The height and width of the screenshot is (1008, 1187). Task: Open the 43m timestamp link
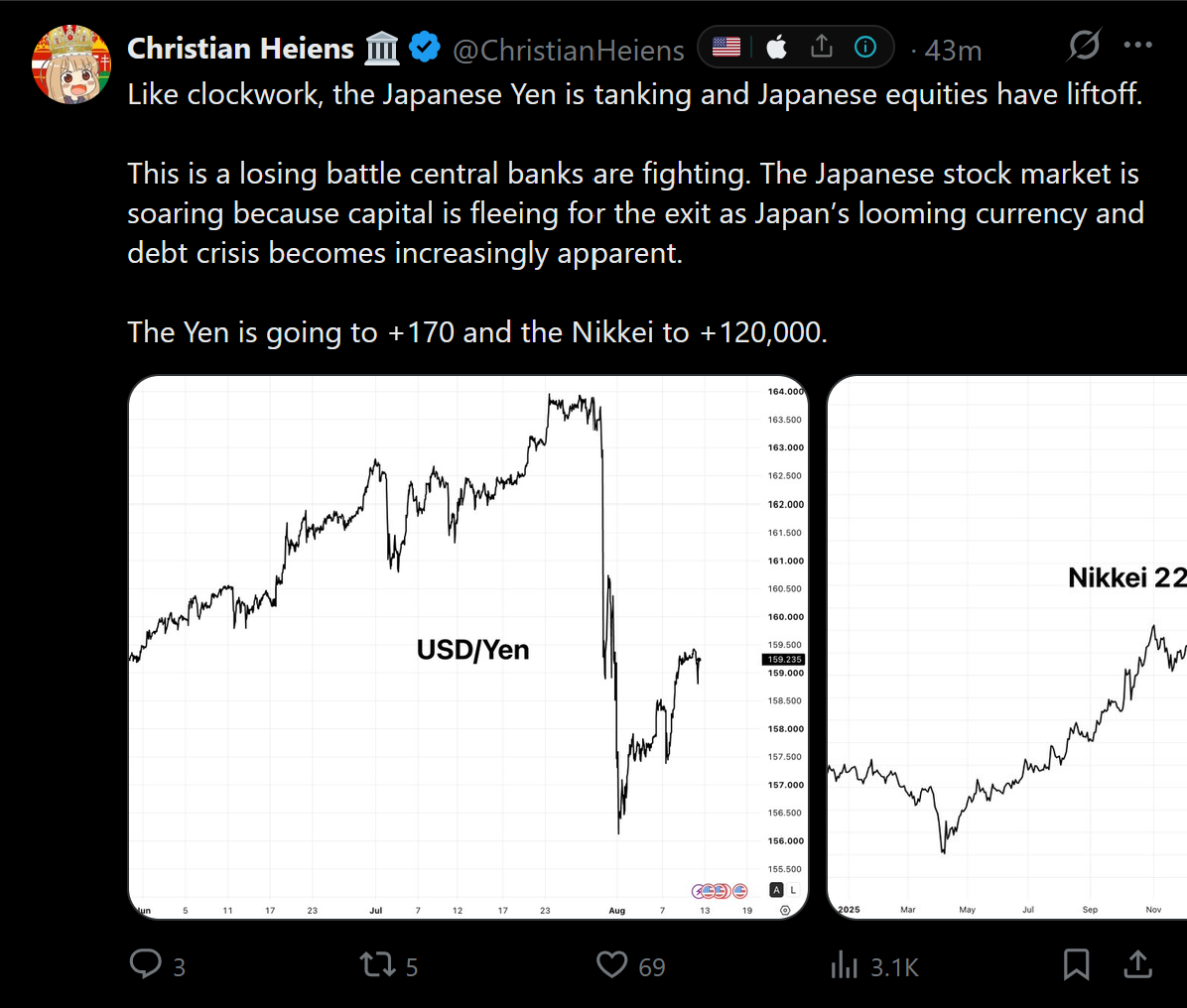tap(953, 51)
